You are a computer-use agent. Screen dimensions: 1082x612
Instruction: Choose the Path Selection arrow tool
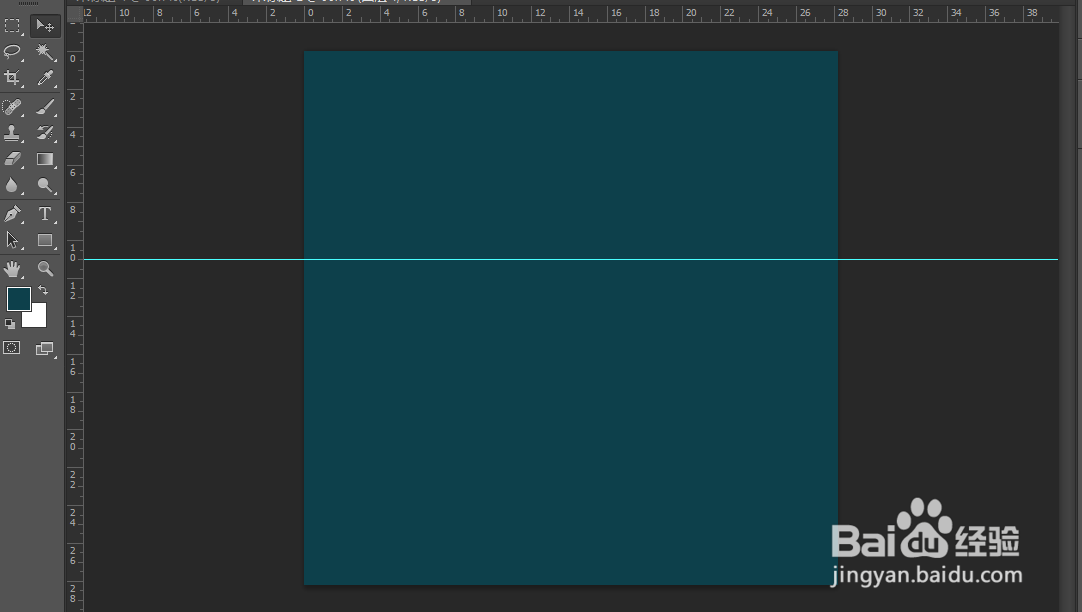coord(12,240)
